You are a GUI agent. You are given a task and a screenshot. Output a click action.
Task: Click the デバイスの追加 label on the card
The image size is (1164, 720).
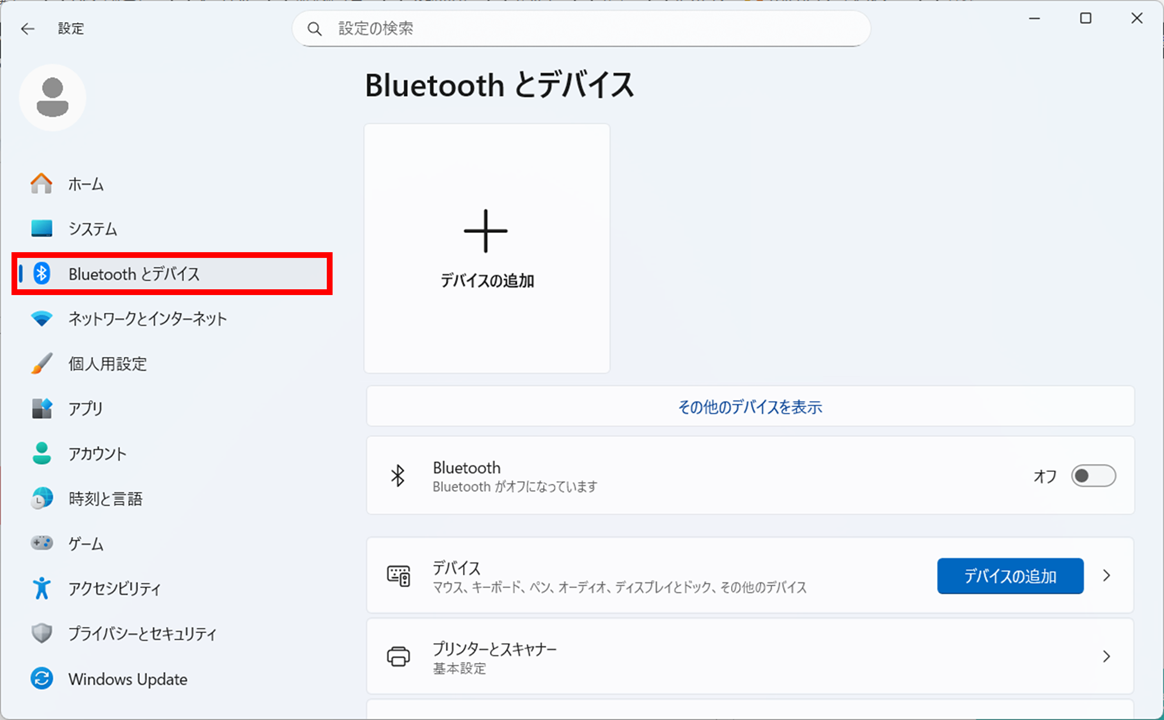487,281
